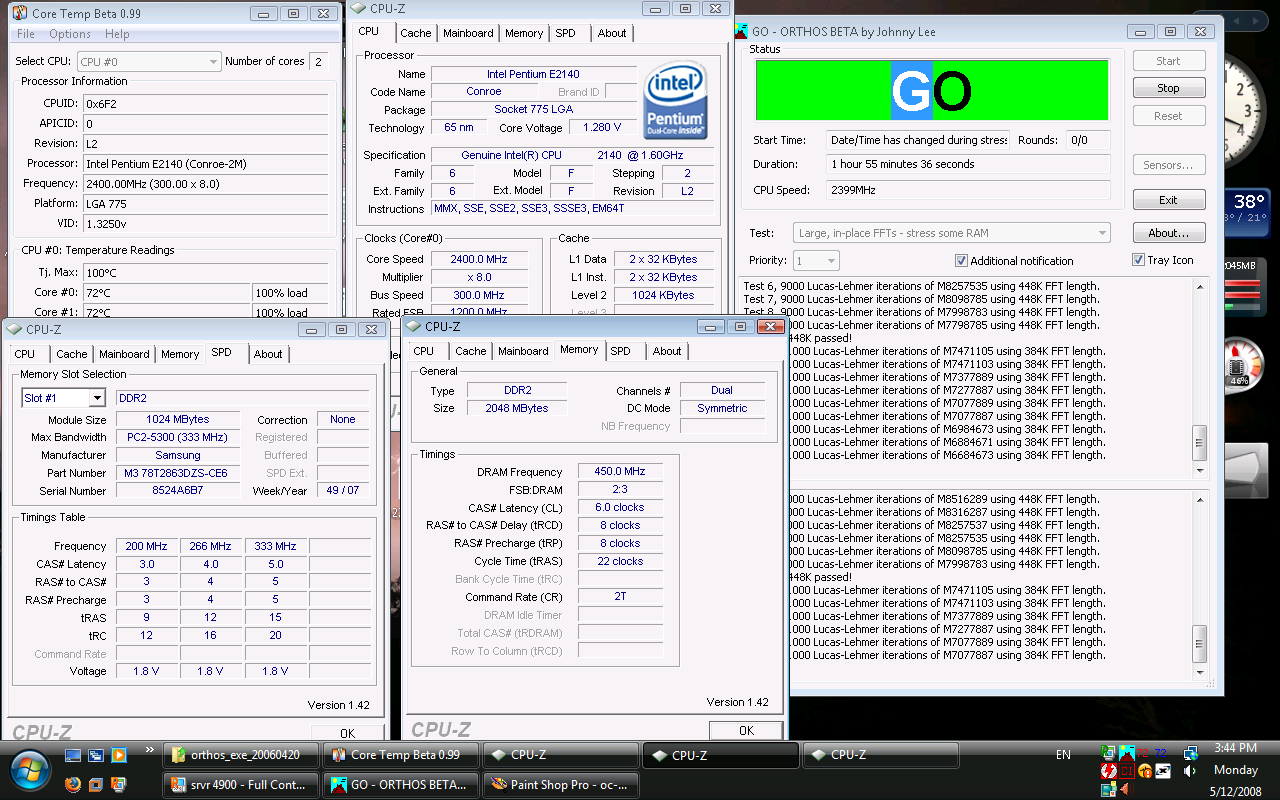Click the upper ORTHOS log scrollbar thumb
Screen dimensions: 1280x800
(x=1200, y=441)
